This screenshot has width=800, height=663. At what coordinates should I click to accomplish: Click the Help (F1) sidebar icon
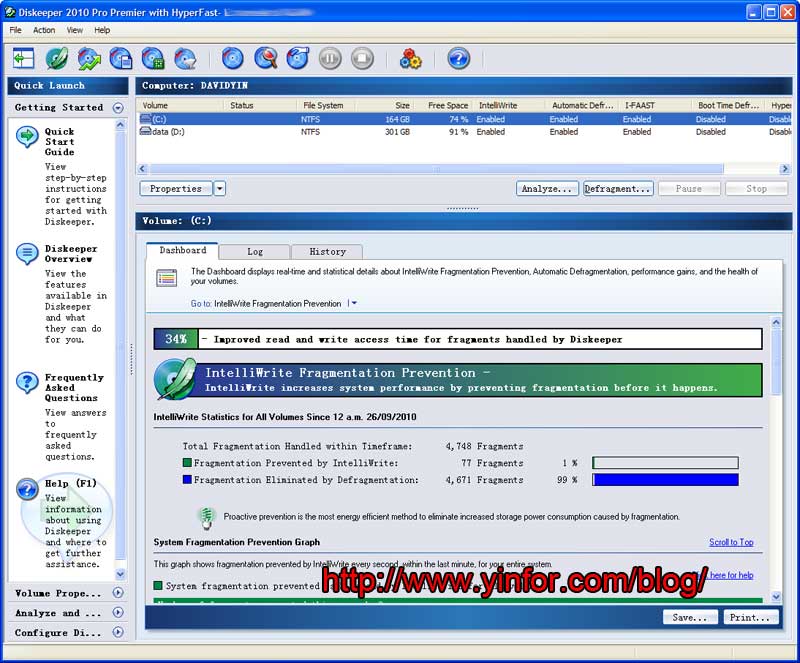tap(27, 489)
